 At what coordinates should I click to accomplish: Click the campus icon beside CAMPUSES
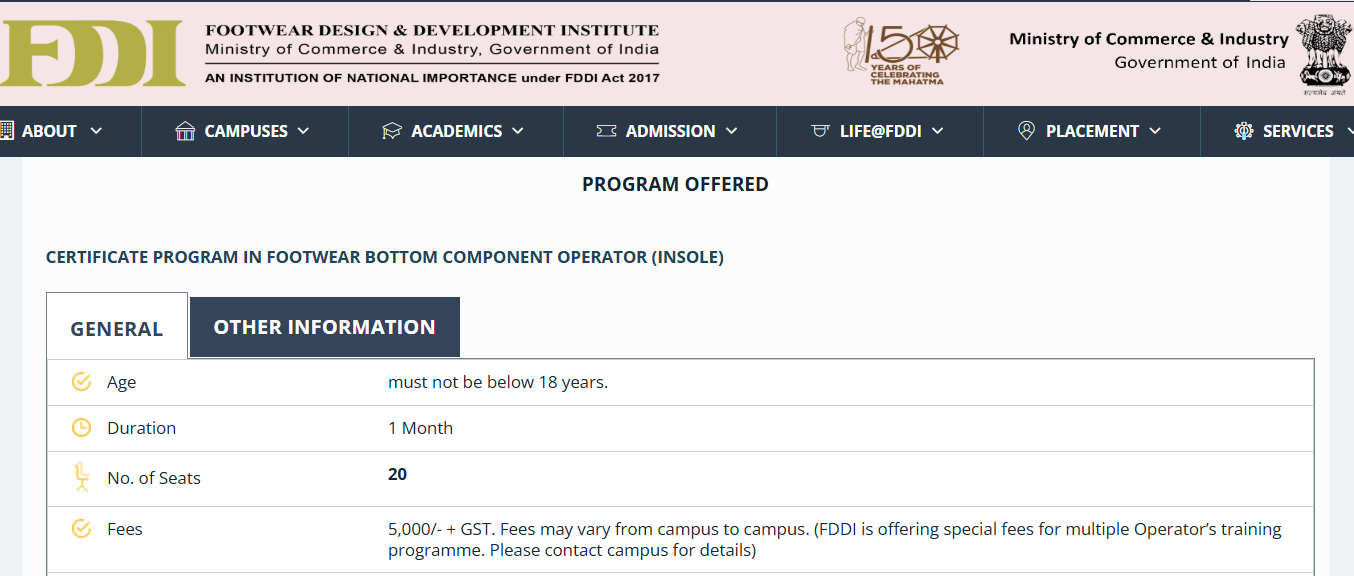click(185, 131)
